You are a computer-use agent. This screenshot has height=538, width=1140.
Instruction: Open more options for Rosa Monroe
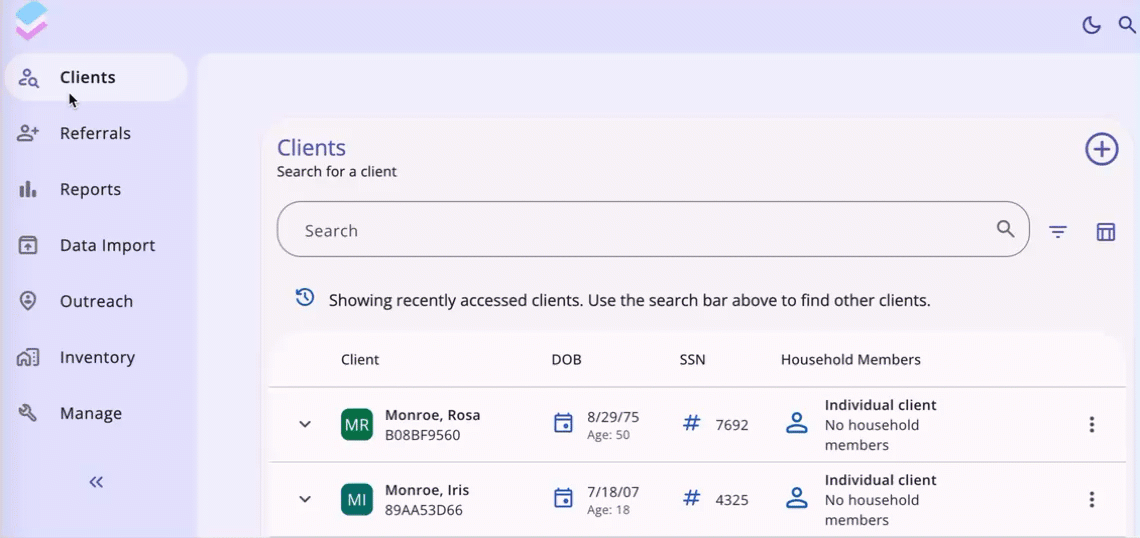[x=1091, y=424]
